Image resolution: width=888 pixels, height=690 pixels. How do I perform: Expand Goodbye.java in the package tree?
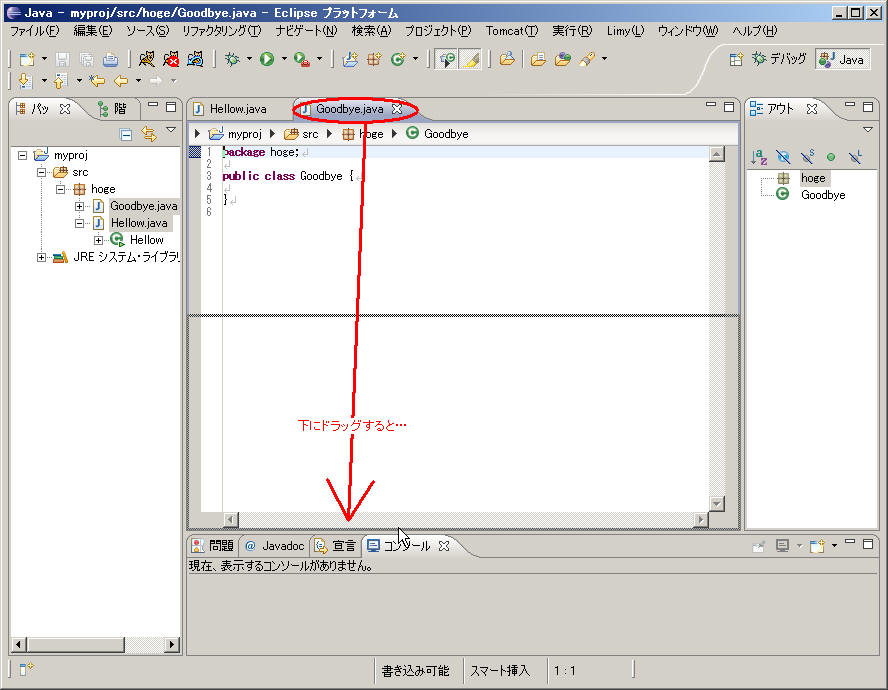[80, 206]
